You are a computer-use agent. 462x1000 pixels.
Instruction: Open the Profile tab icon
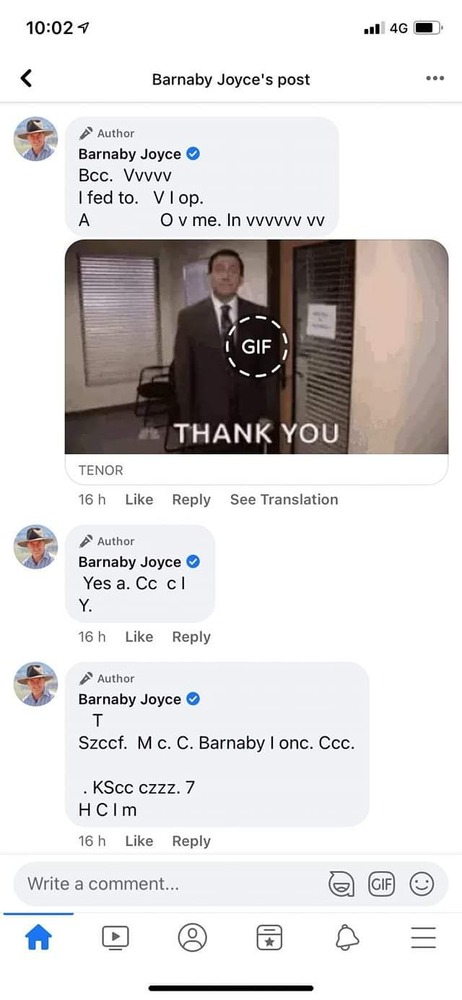point(192,938)
